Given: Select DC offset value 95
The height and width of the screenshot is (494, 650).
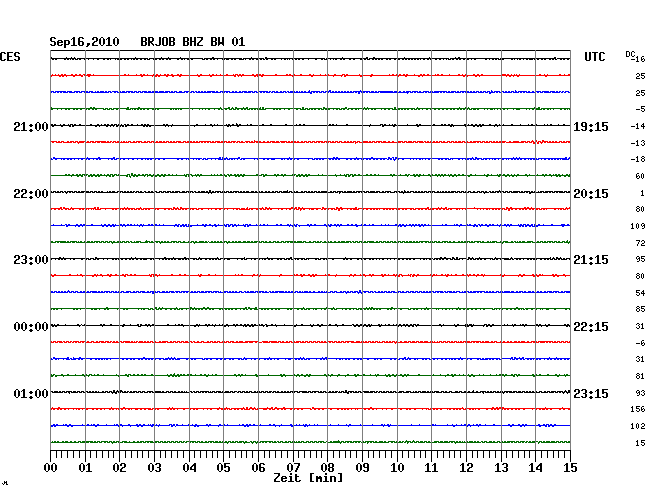Looking at the screenshot, I should coord(640,259).
